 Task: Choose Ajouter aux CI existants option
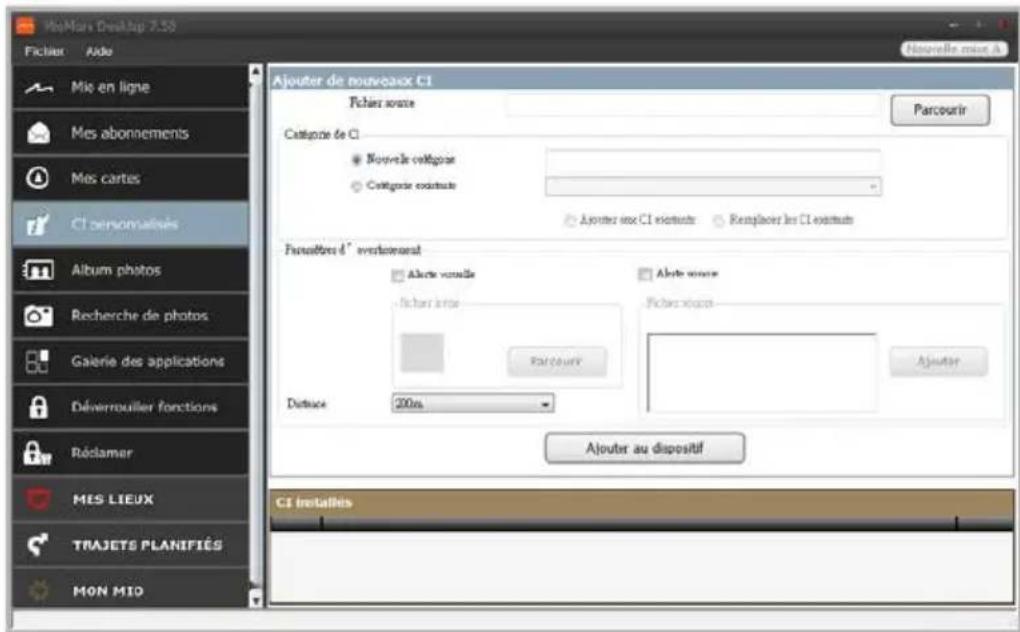pyautogui.click(x=570, y=220)
